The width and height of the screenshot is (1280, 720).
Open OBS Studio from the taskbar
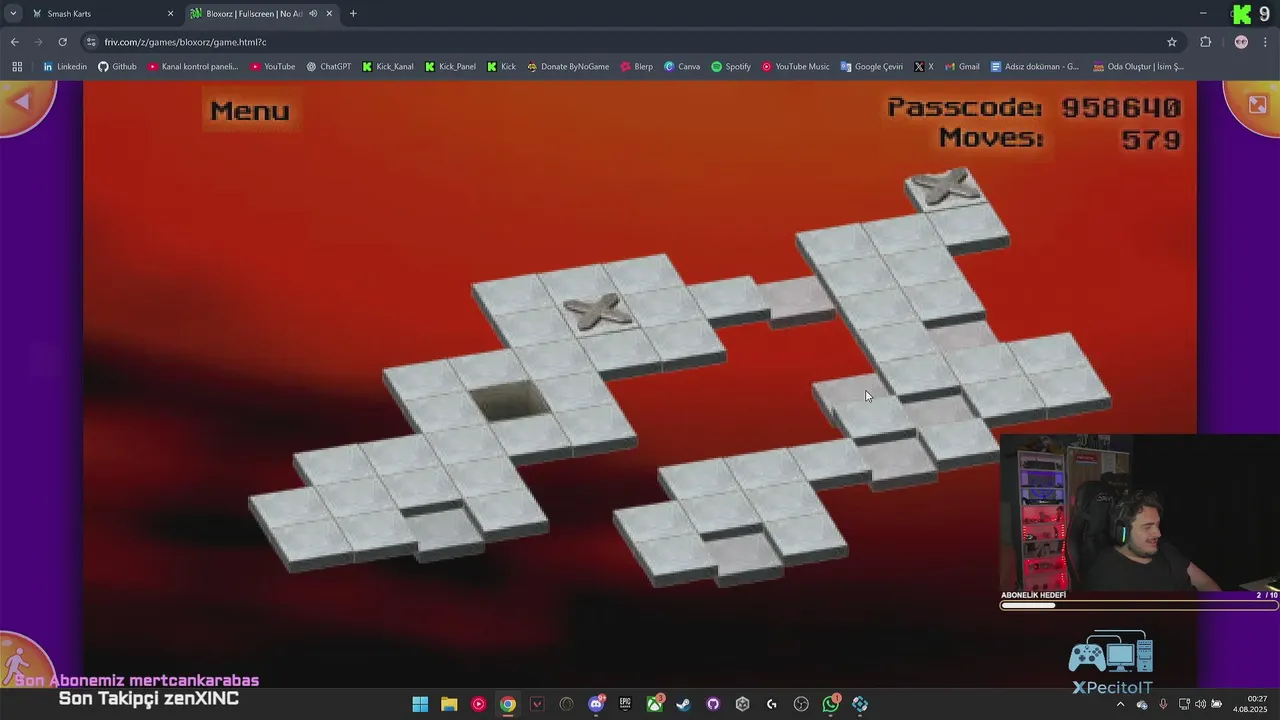coord(801,704)
